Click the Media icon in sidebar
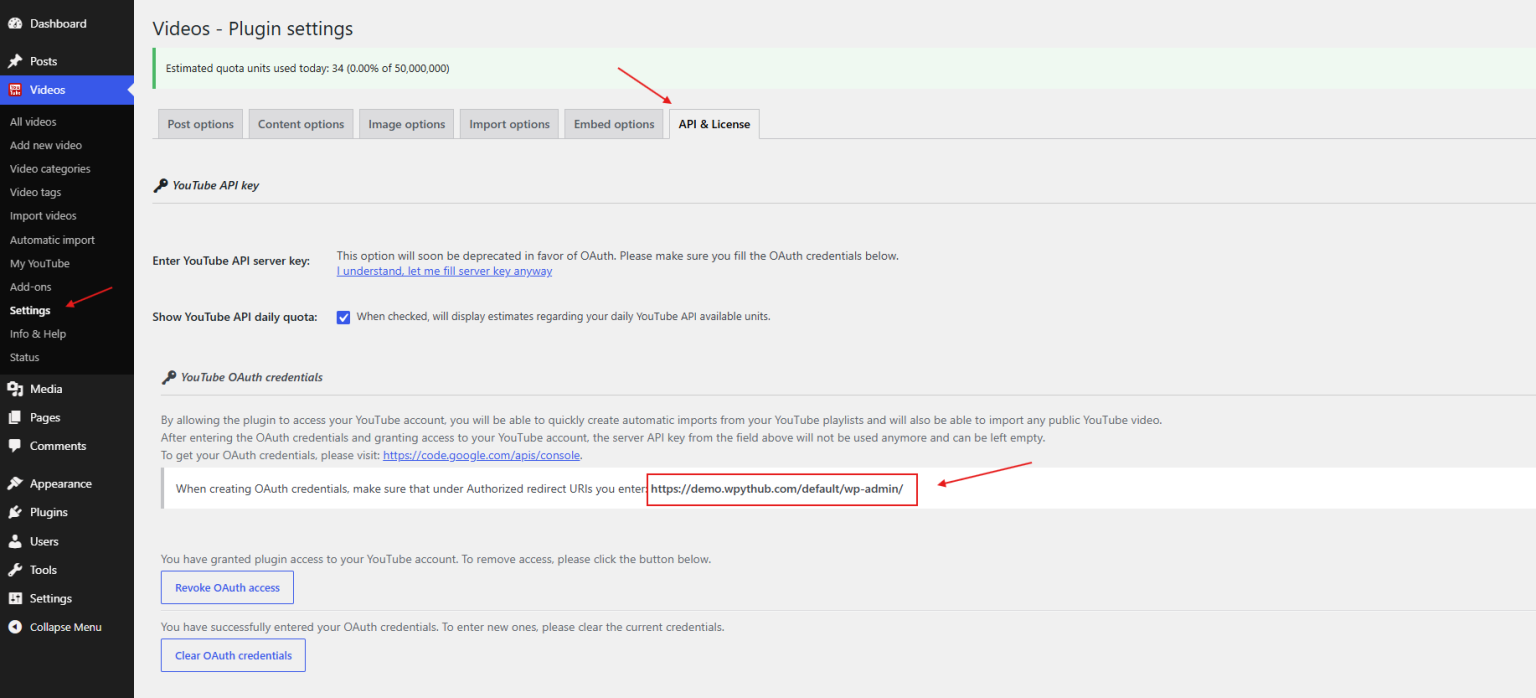The width and height of the screenshot is (1536, 698). (15, 389)
